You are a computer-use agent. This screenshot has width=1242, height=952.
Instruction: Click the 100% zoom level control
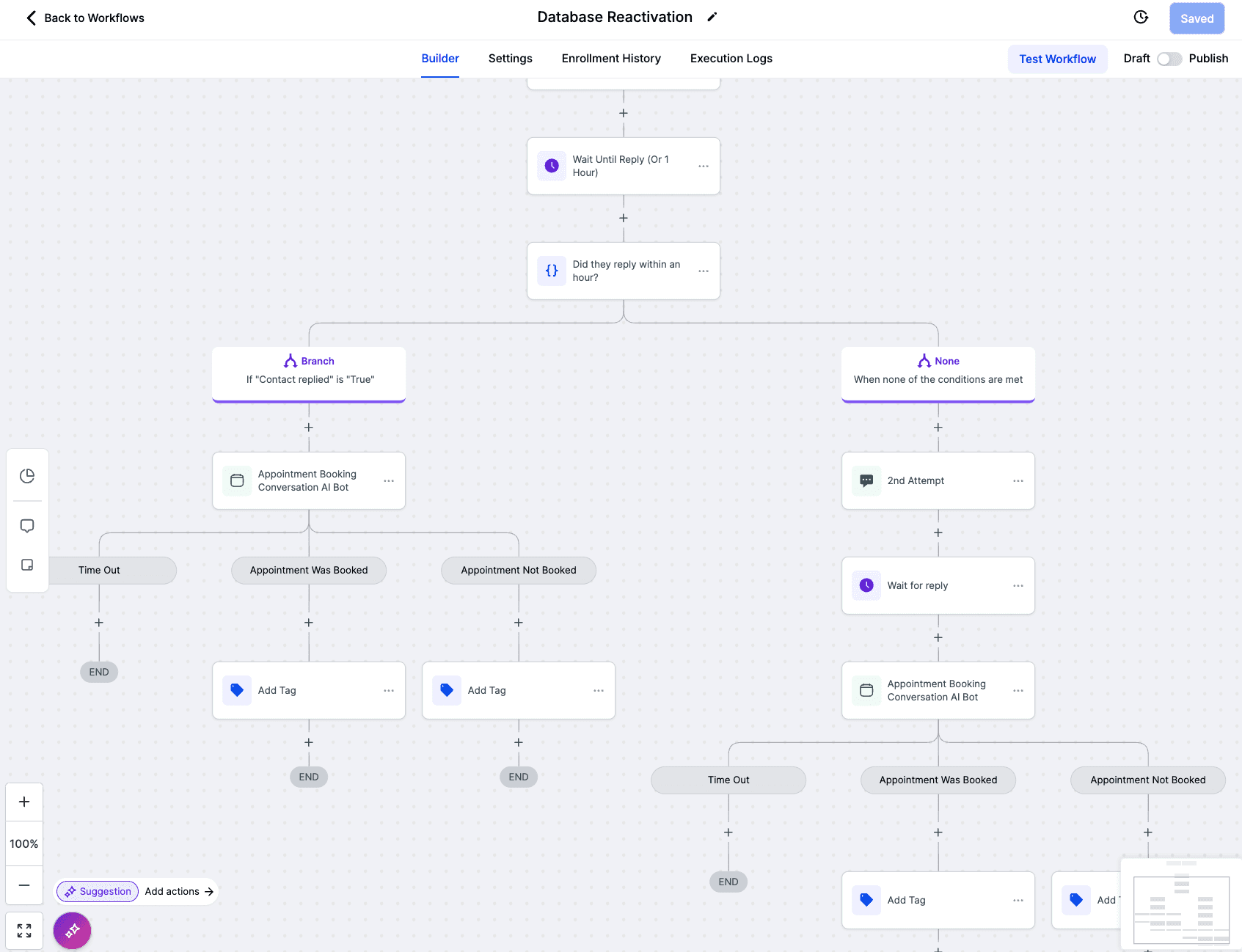[24, 843]
